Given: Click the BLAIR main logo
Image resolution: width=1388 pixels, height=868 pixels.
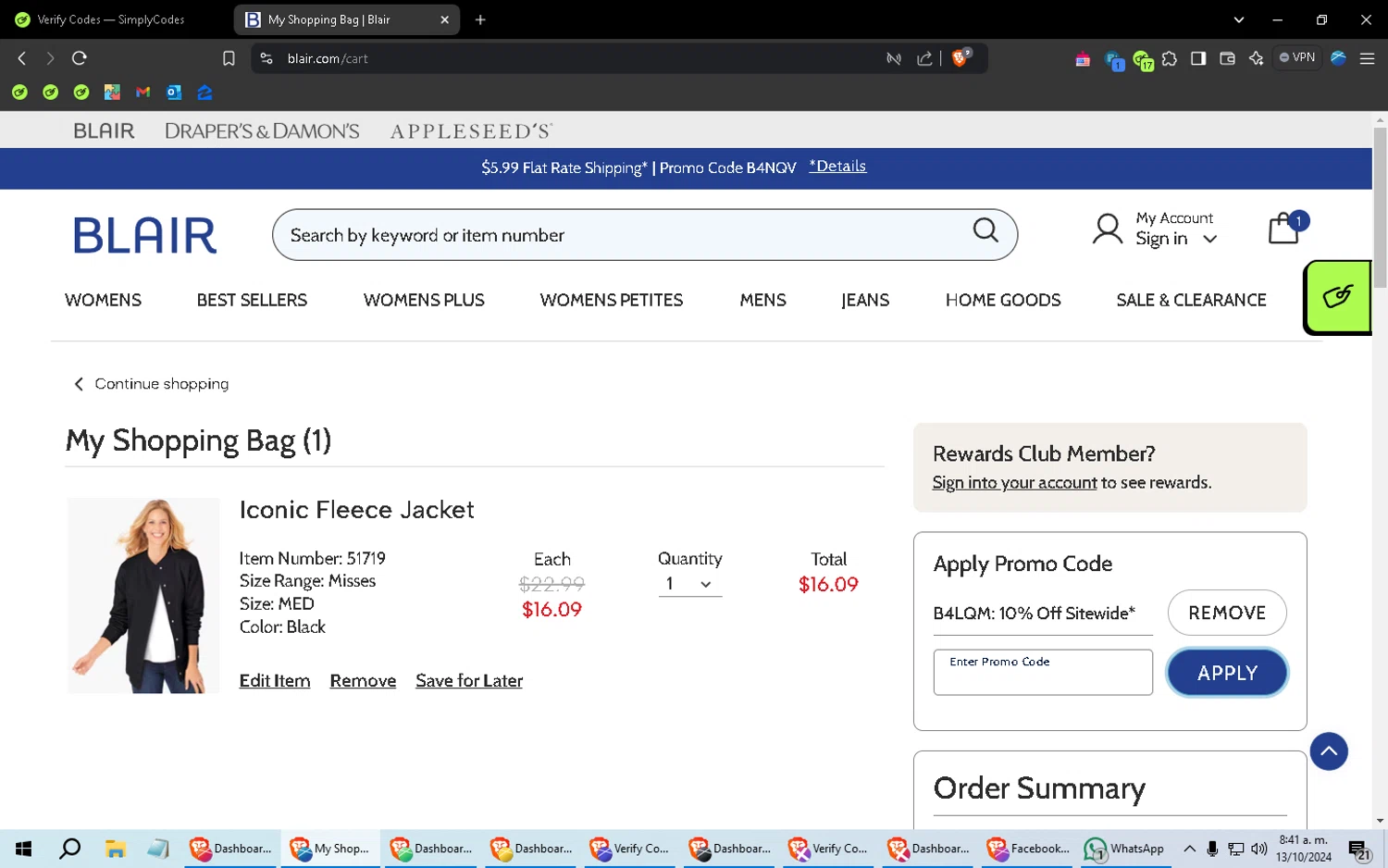Looking at the screenshot, I should 145,235.
